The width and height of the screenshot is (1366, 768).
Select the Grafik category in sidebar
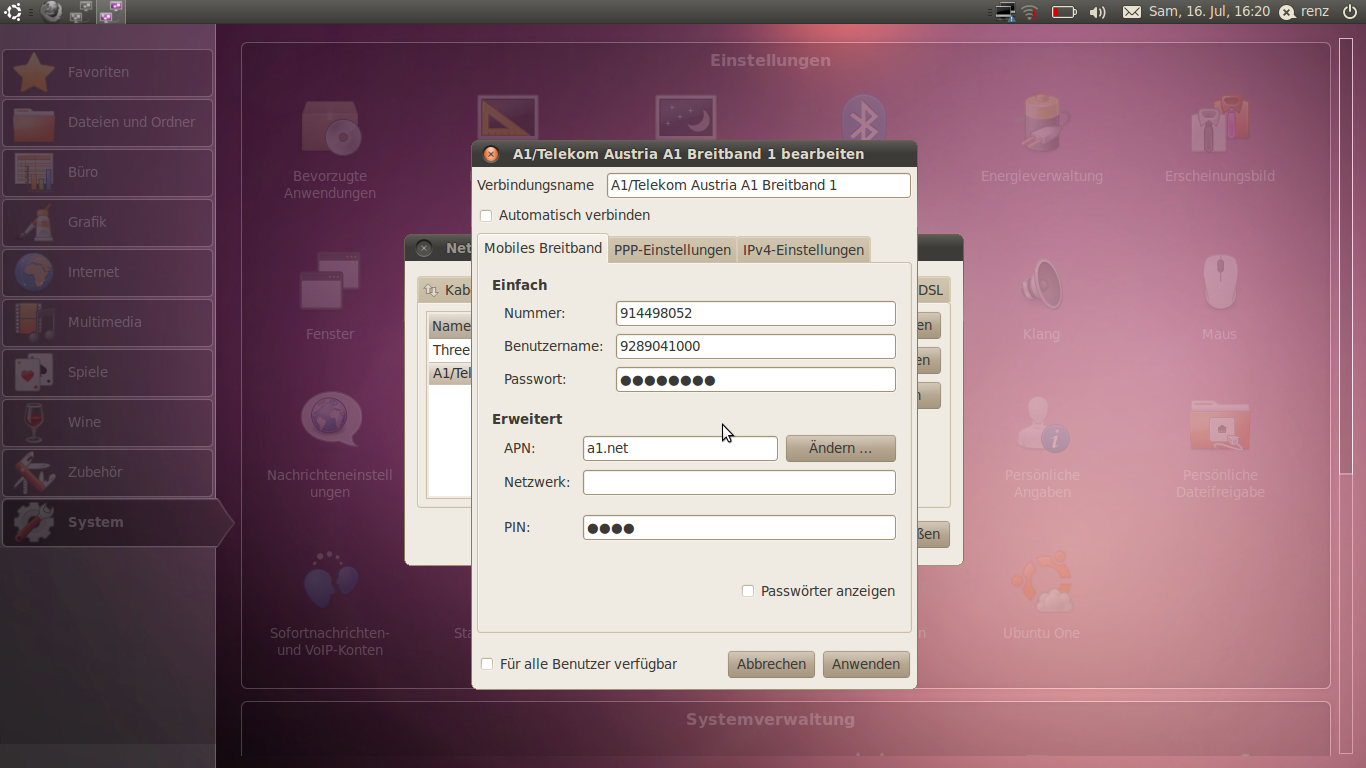(x=108, y=223)
